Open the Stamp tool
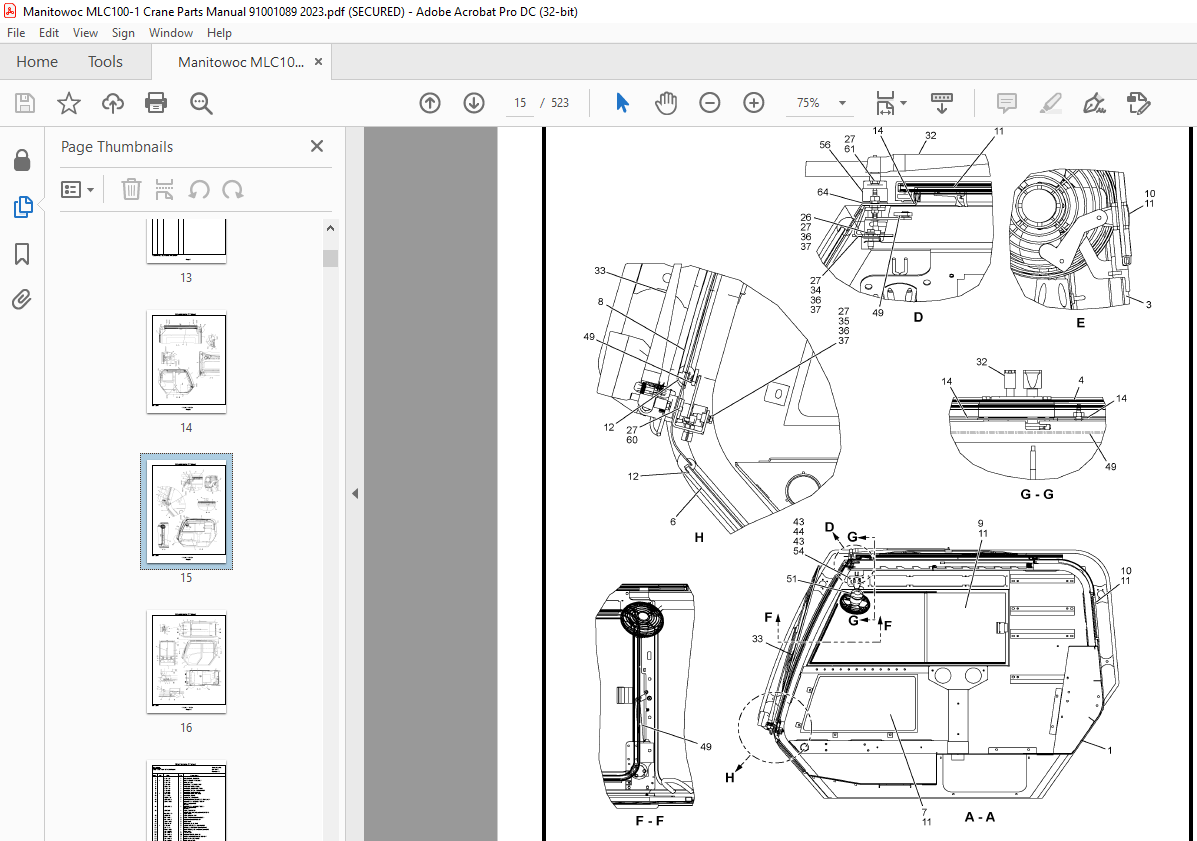 (x=1138, y=103)
